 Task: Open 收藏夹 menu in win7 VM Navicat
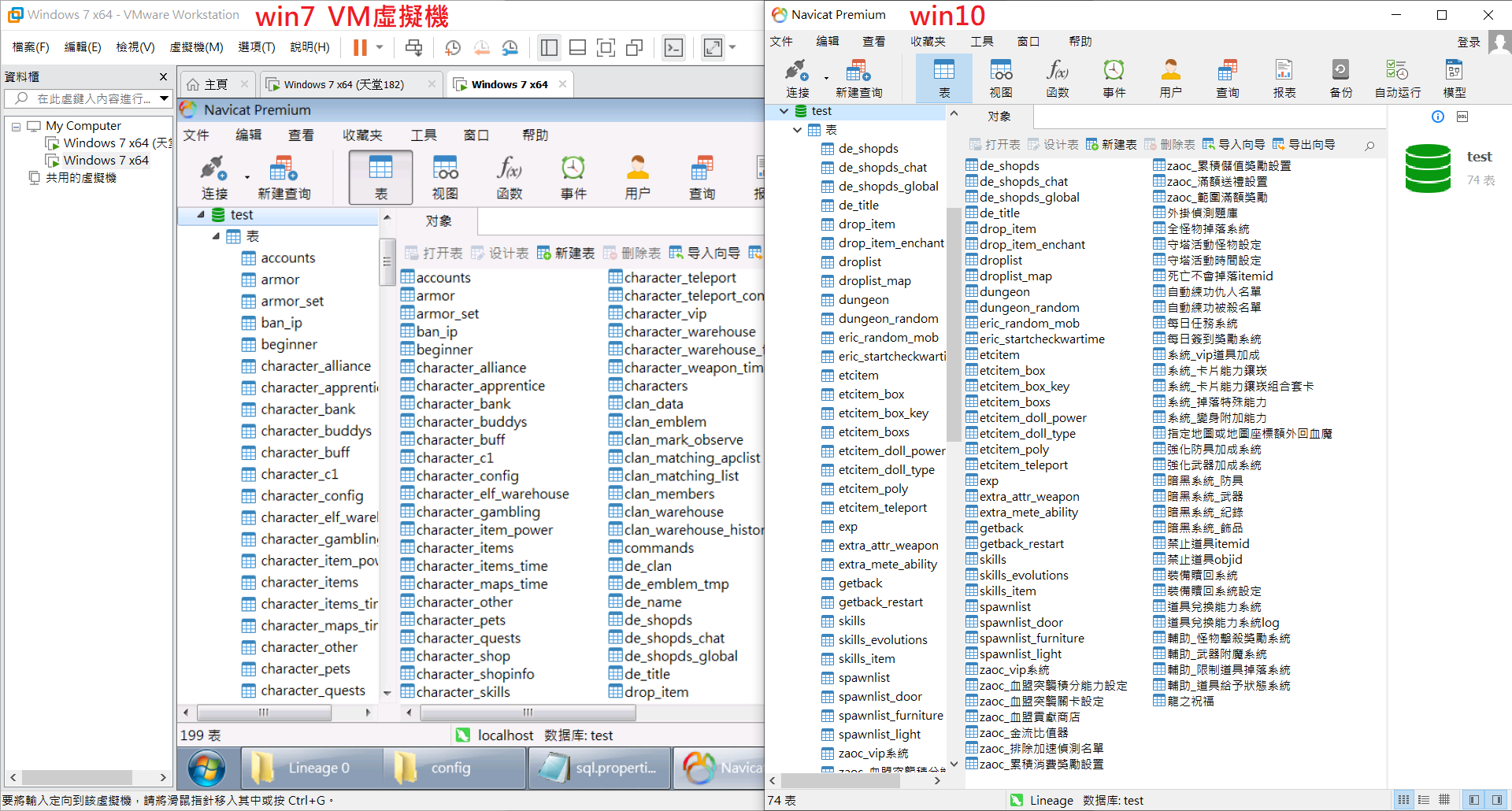362,135
